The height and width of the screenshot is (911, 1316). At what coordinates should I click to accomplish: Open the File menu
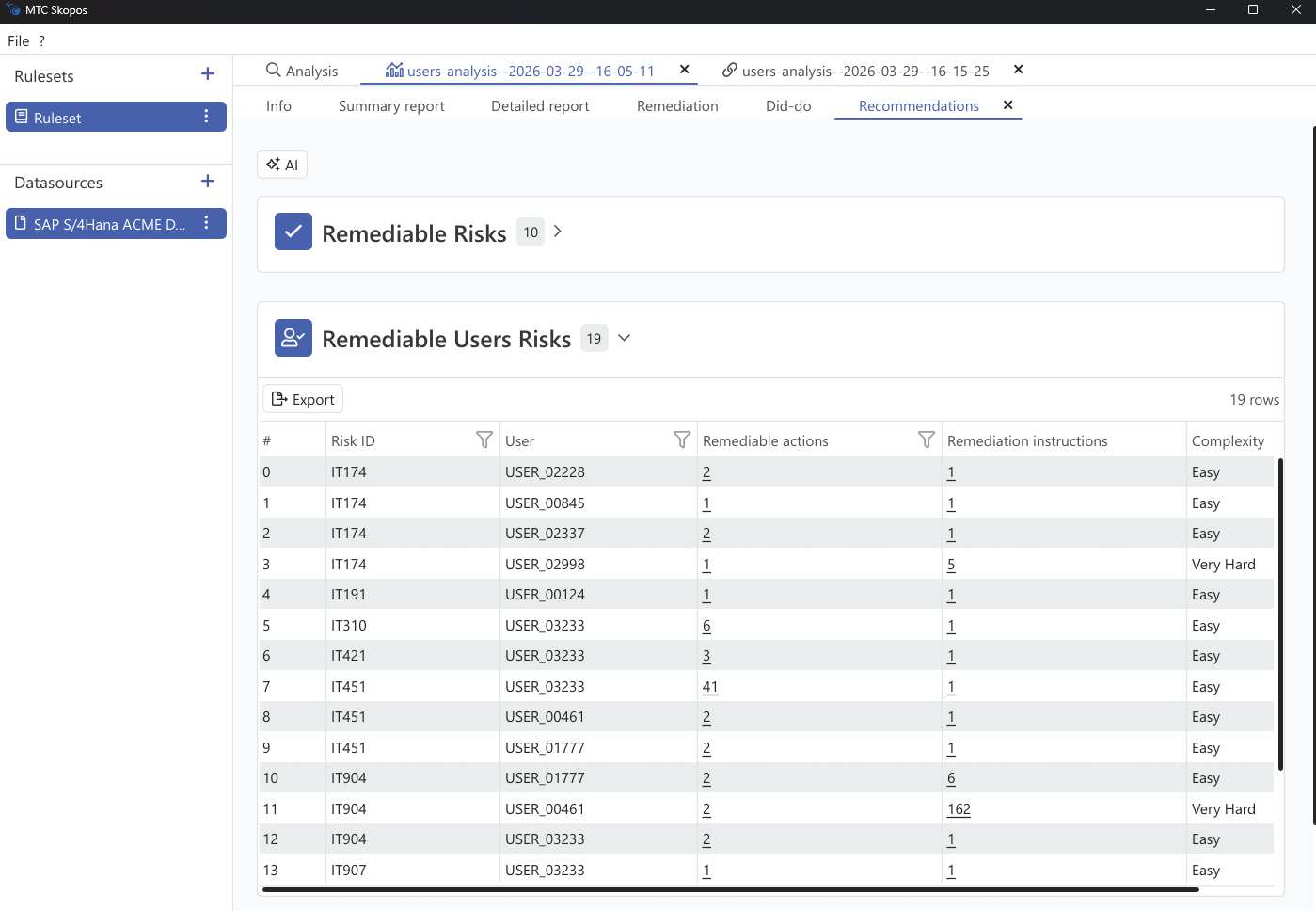18,40
